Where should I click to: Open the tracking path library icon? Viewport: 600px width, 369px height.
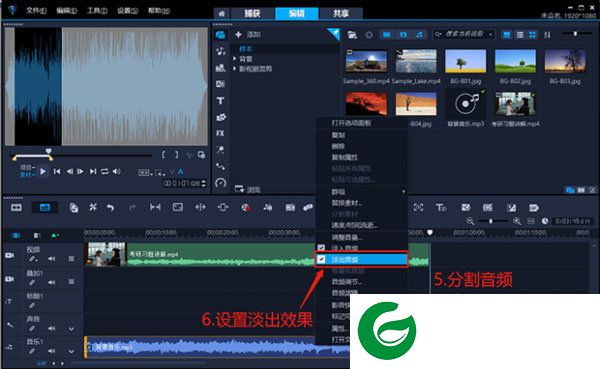[221, 166]
